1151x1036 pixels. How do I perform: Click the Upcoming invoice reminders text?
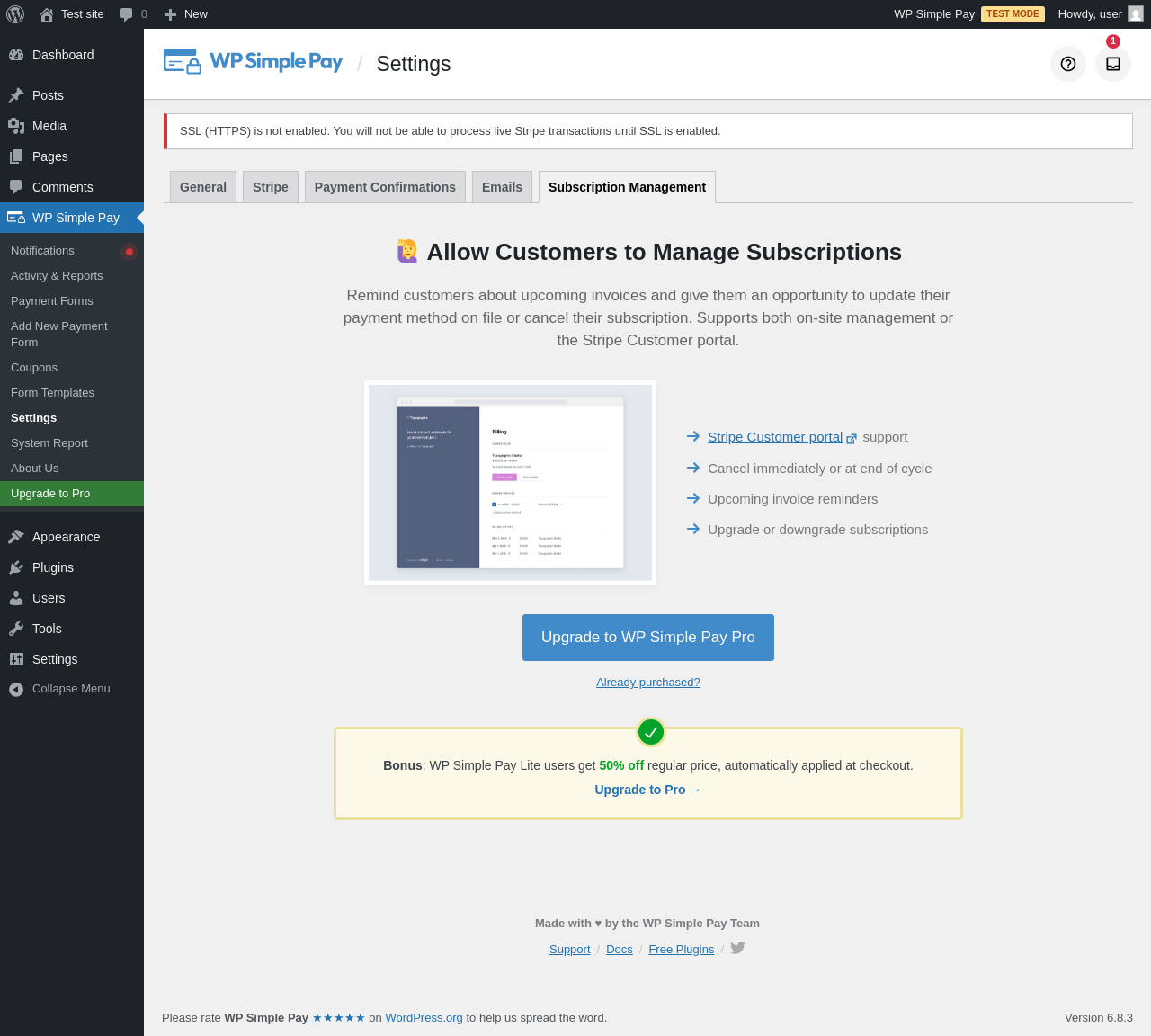tap(793, 499)
